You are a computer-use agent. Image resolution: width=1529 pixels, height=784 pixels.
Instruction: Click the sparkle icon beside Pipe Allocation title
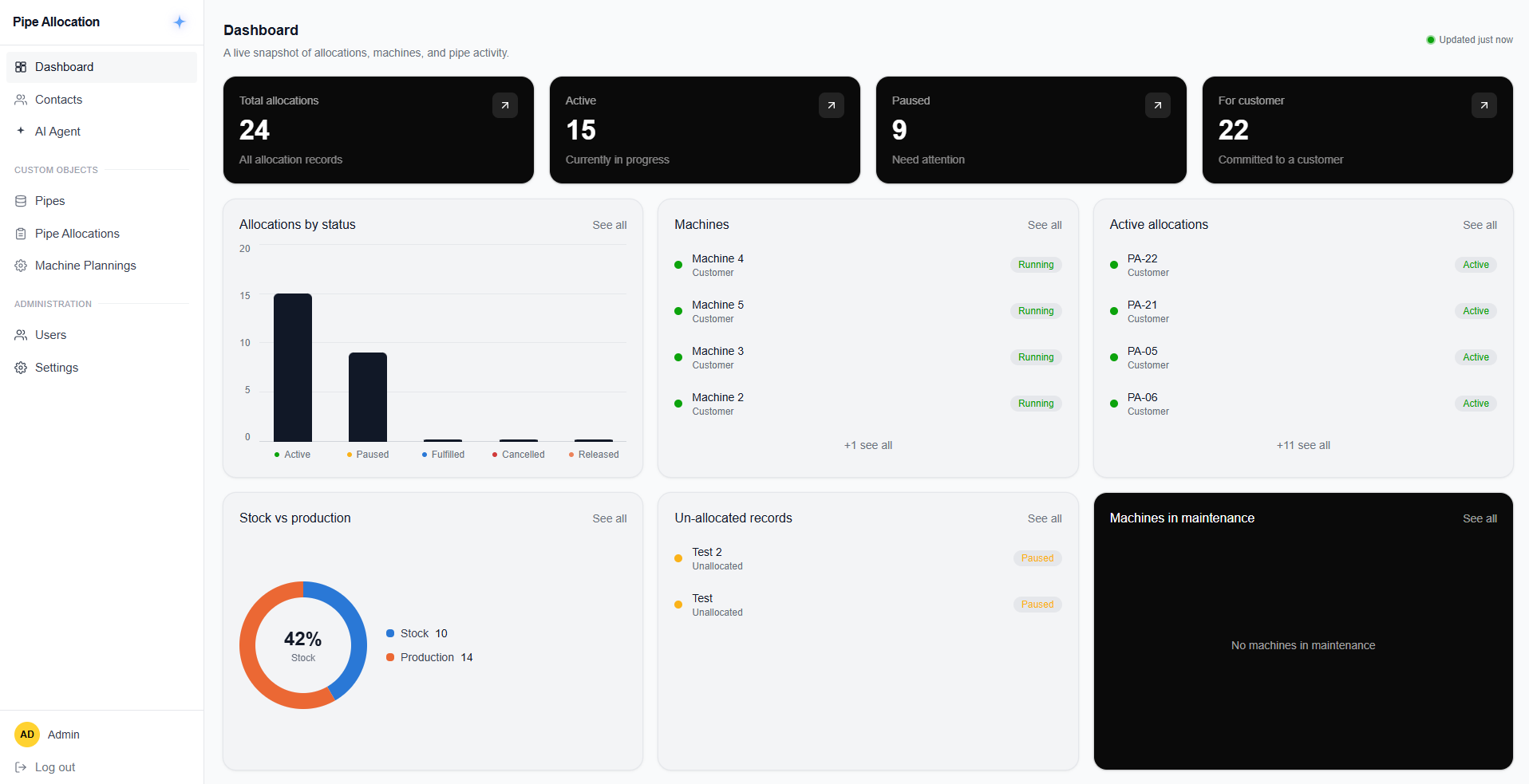point(180,22)
